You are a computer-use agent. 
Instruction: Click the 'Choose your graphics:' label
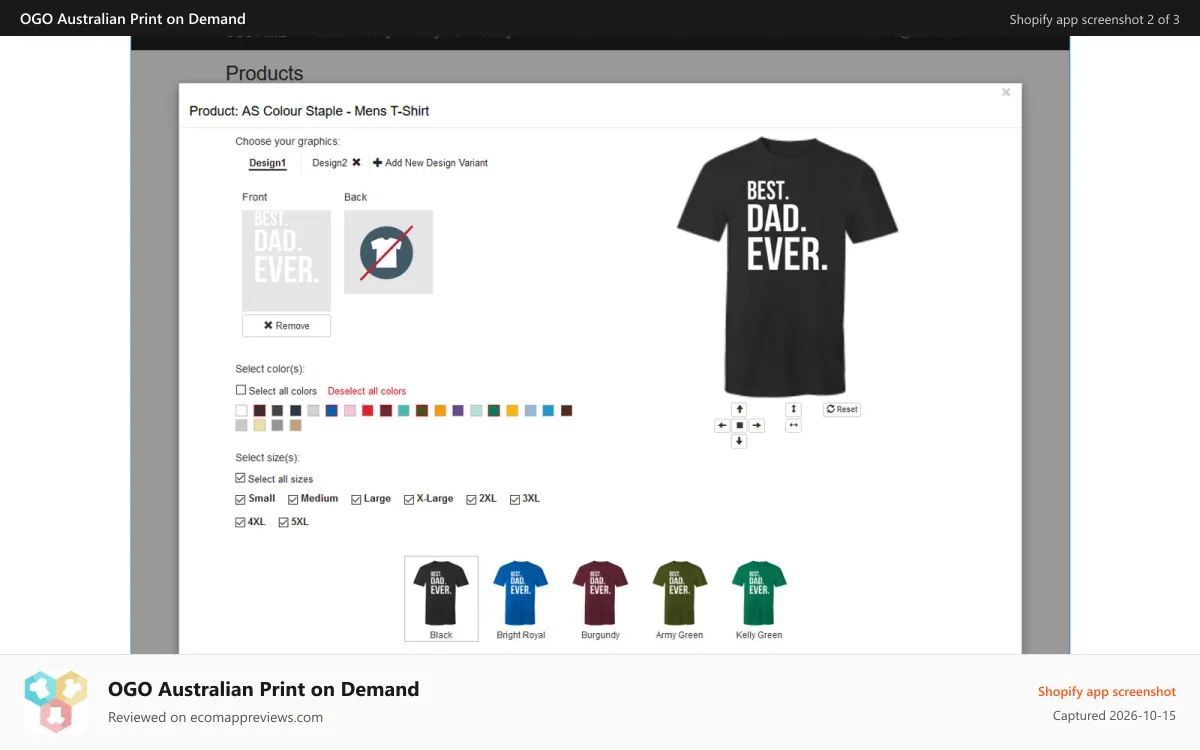point(287,141)
